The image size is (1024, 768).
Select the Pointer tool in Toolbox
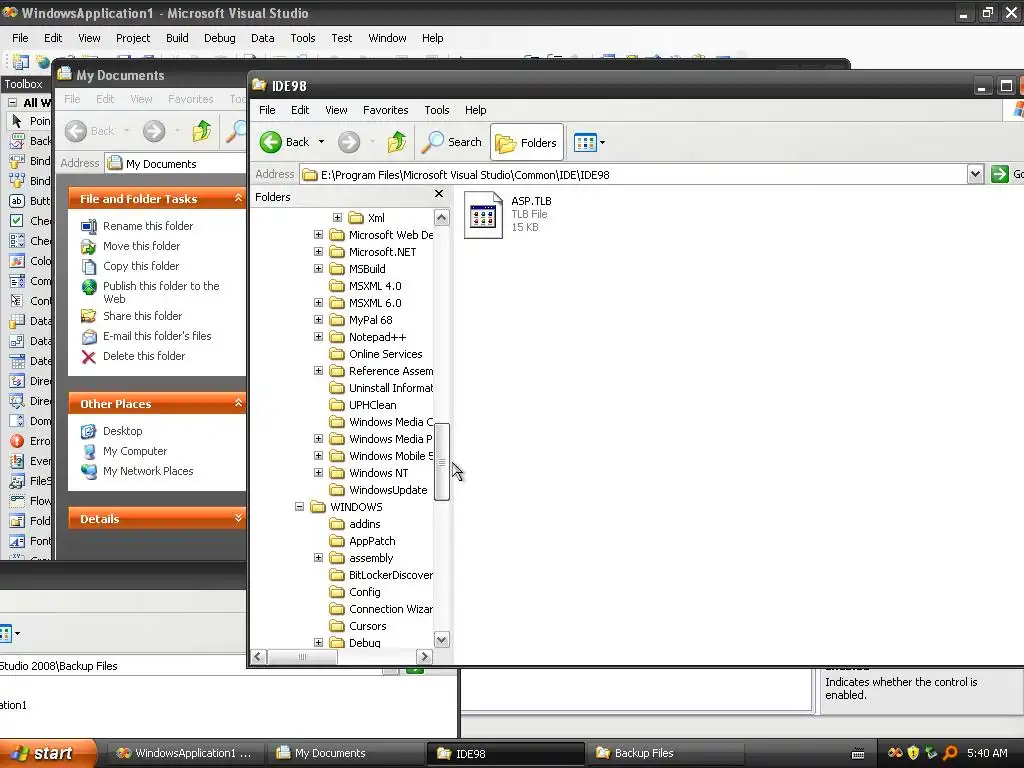(x=30, y=121)
